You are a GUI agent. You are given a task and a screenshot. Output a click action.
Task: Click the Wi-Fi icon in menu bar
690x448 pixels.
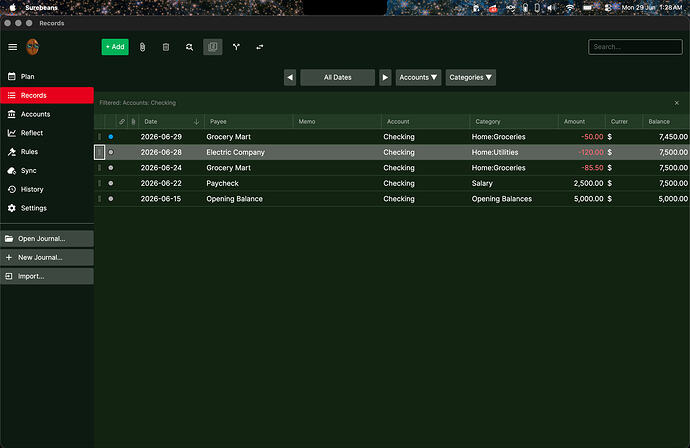point(570,7)
